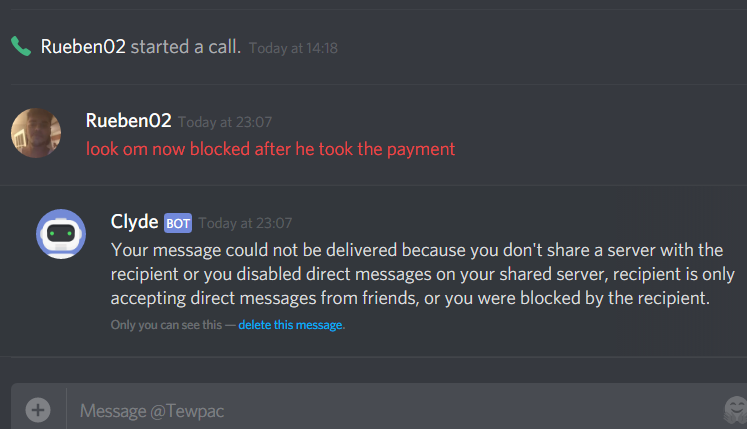Select the Clyde username
The width and height of the screenshot is (747, 429).
tap(134, 222)
